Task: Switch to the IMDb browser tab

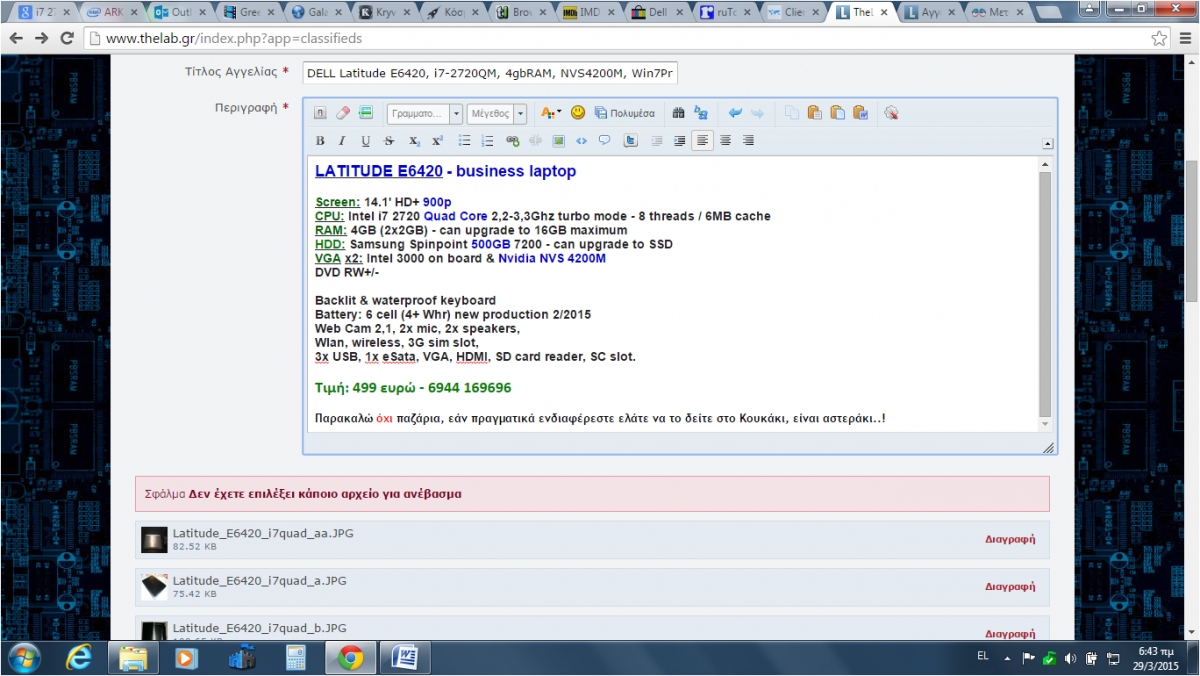Action: pyautogui.click(x=586, y=13)
